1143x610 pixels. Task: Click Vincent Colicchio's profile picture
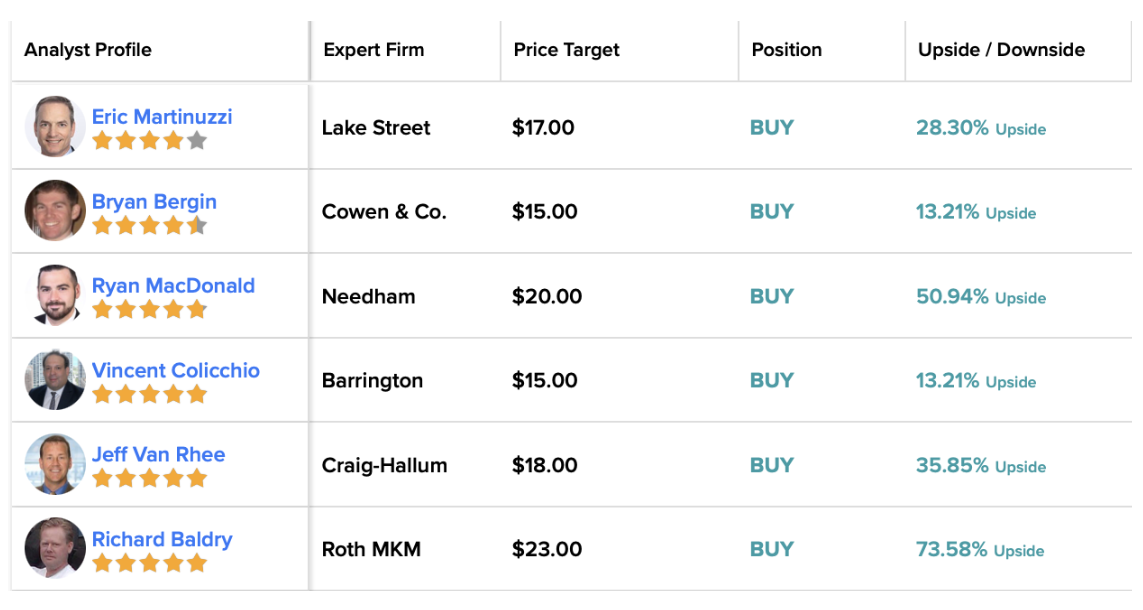click(x=55, y=380)
